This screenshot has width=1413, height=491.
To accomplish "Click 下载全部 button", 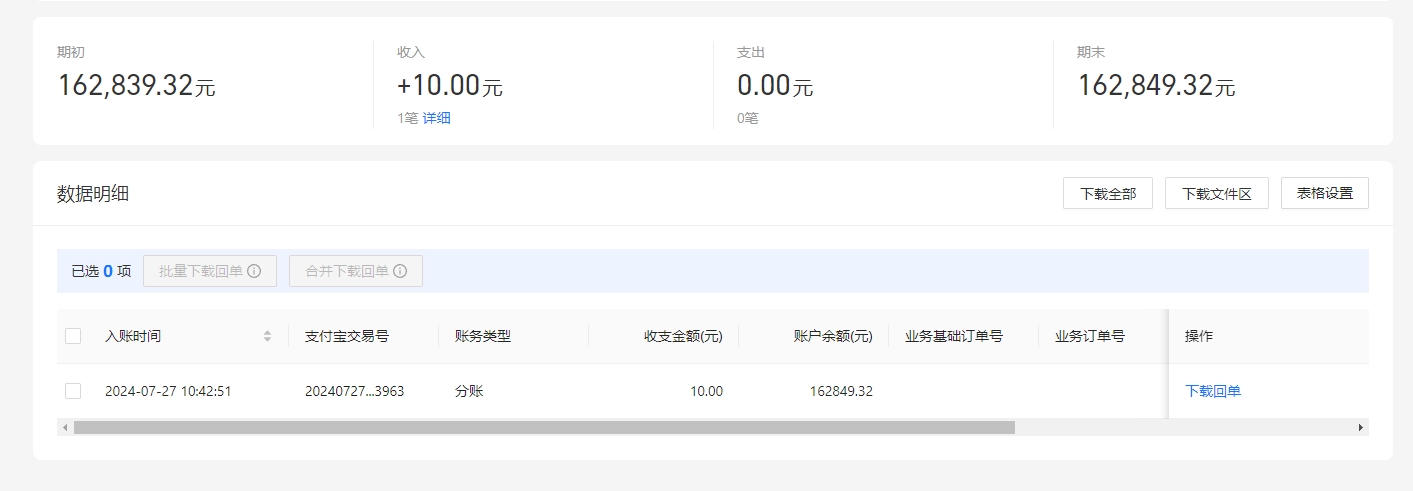I will click(1108, 193).
